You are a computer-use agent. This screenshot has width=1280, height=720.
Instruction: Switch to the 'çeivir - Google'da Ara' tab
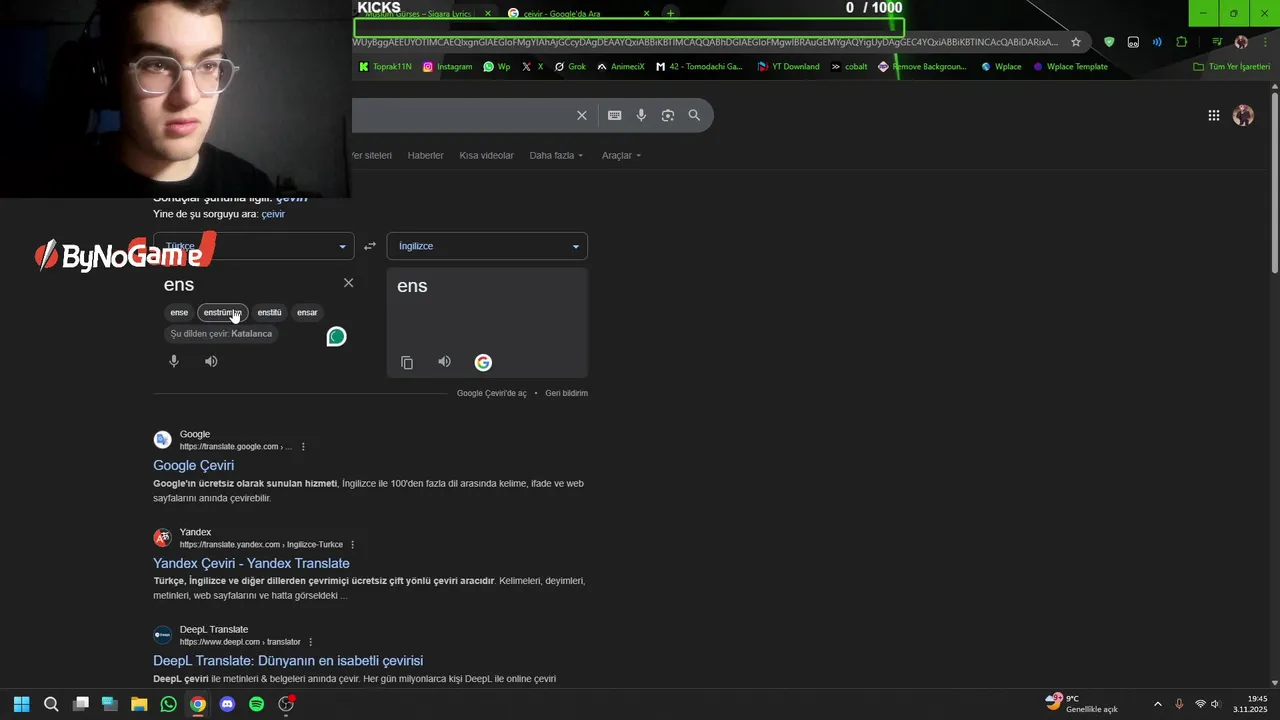click(x=562, y=14)
